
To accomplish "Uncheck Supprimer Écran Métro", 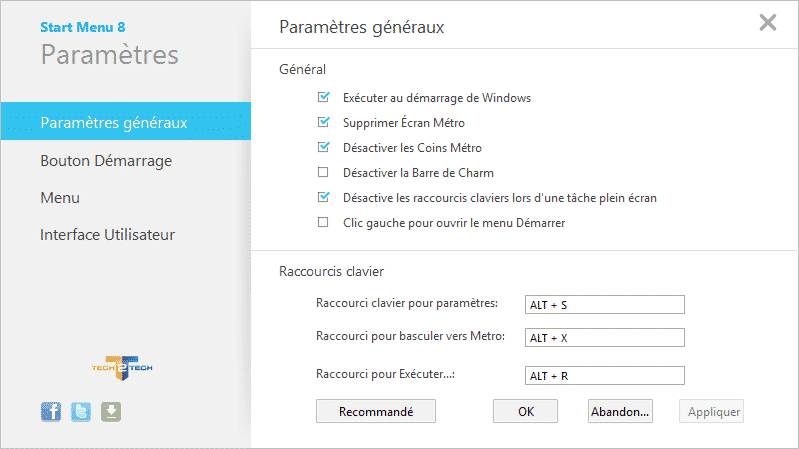I will [x=323, y=122].
